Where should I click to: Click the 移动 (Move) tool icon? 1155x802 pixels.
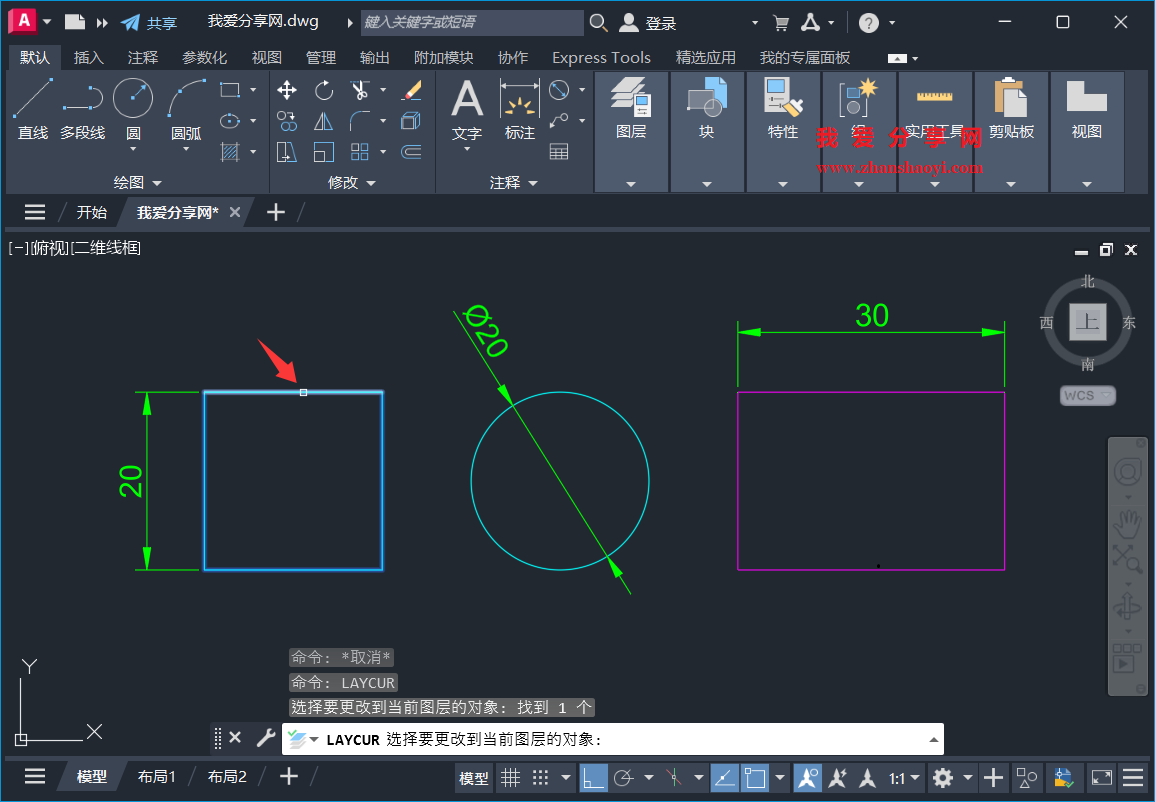pyautogui.click(x=287, y=89)
